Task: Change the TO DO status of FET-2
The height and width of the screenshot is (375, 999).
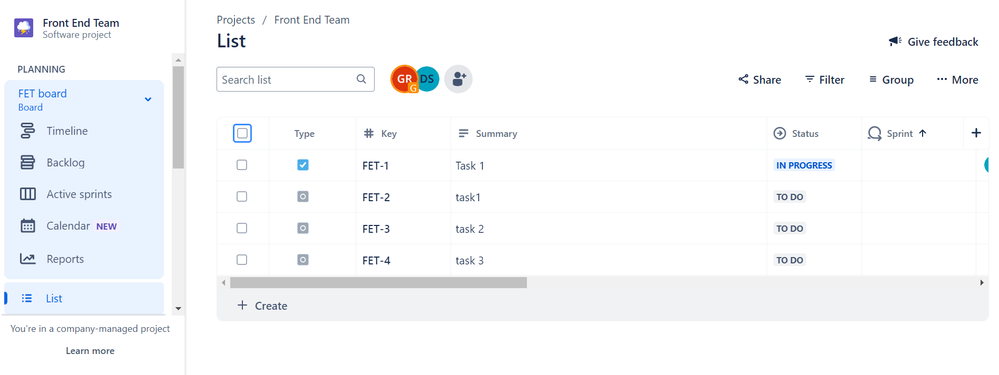Action: (x=789, y=197)
